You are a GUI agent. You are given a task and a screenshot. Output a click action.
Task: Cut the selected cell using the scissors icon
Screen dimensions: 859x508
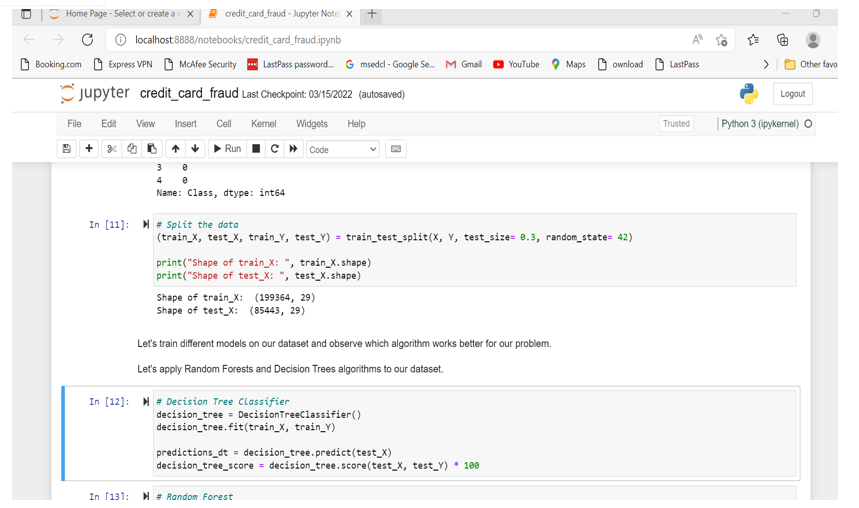pos(112,149)
